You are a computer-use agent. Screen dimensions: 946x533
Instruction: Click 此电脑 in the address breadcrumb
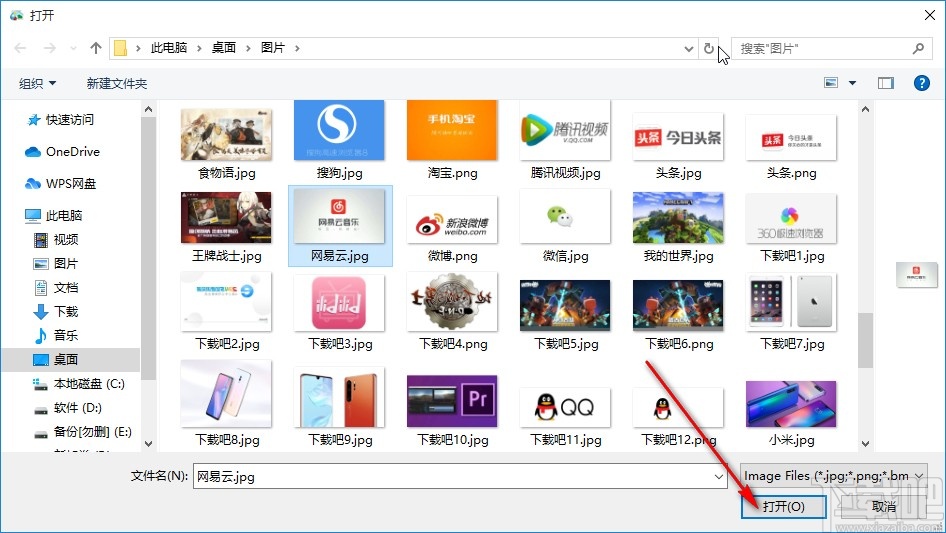click(x=168, y=48)
